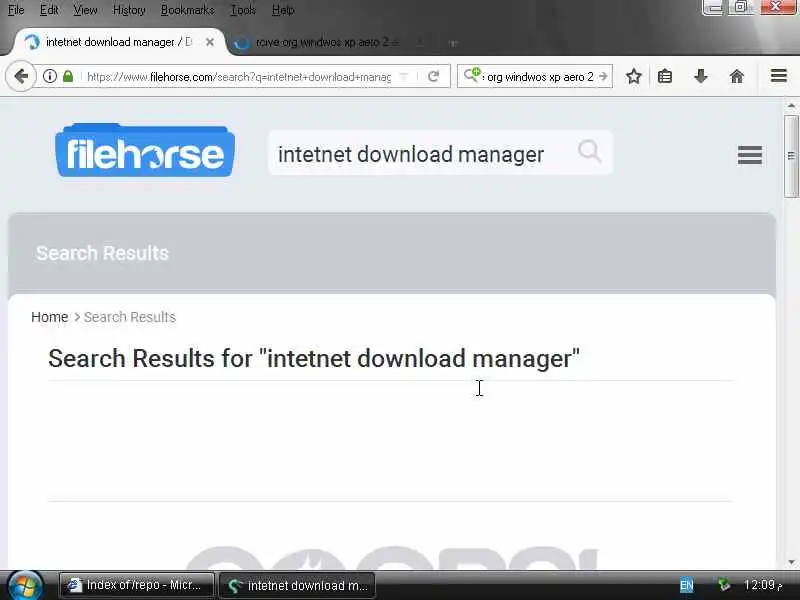Screen dimensions: 800x600
Task: Switch to Index of /repo taskbar window
Action: [x=136, y=585]
